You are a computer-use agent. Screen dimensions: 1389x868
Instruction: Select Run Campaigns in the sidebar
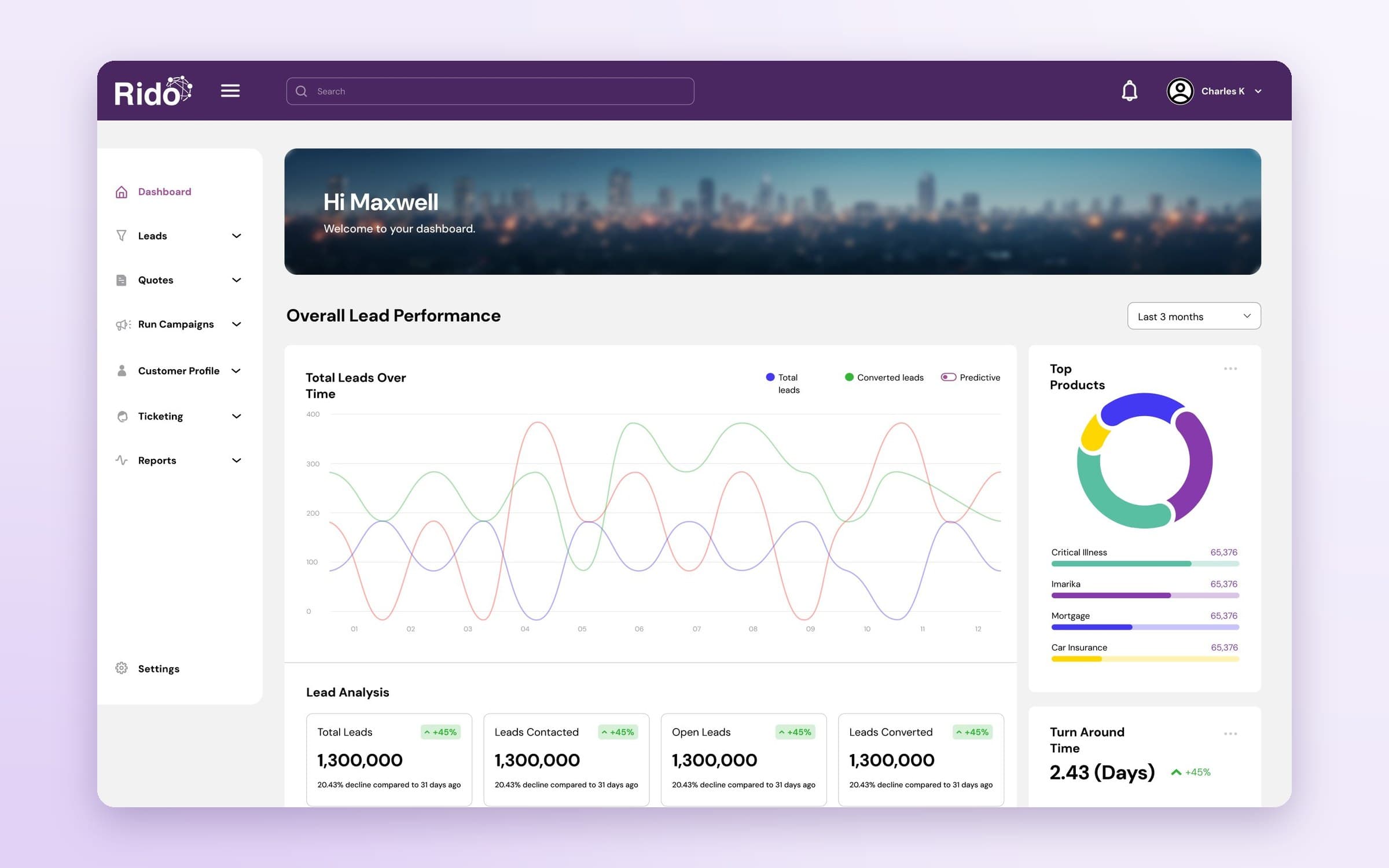176,324
